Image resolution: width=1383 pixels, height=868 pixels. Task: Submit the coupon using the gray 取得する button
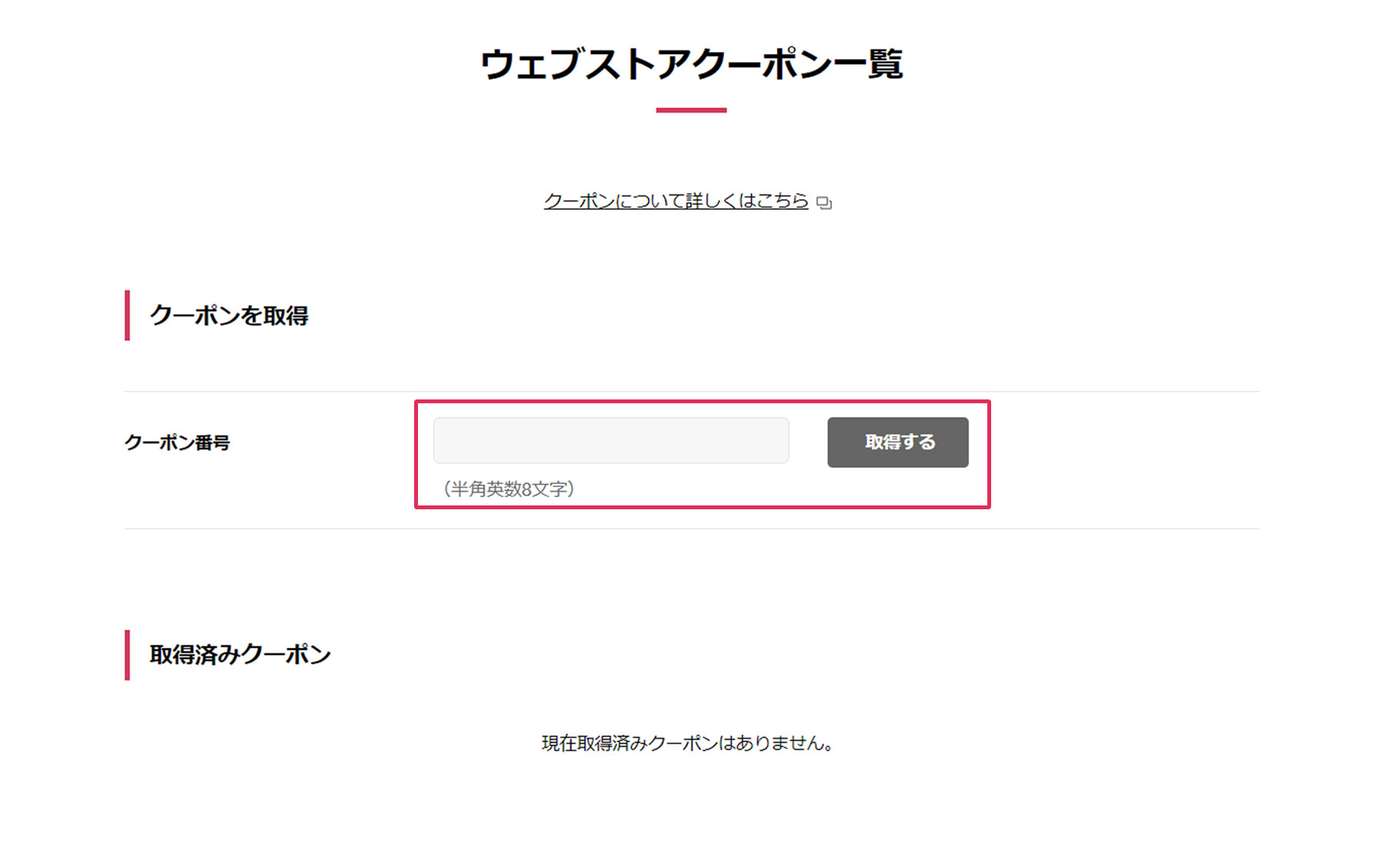pos(897,442)
